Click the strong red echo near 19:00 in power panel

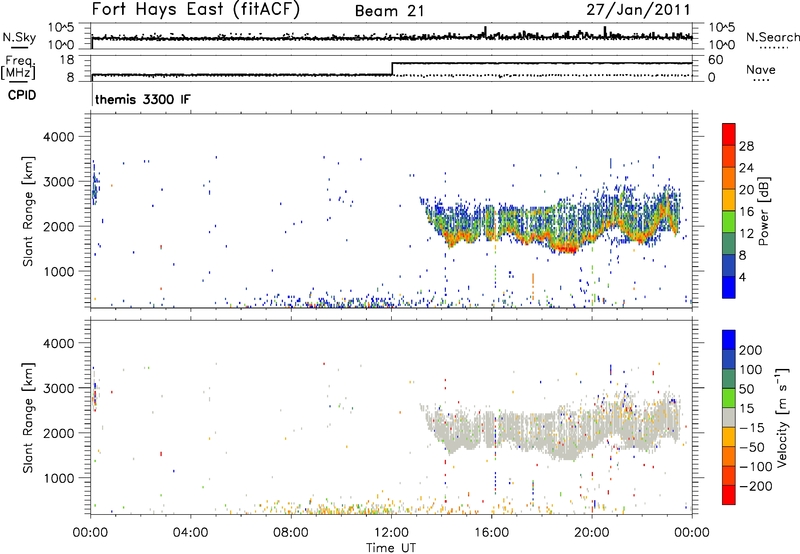coord(565,248)
